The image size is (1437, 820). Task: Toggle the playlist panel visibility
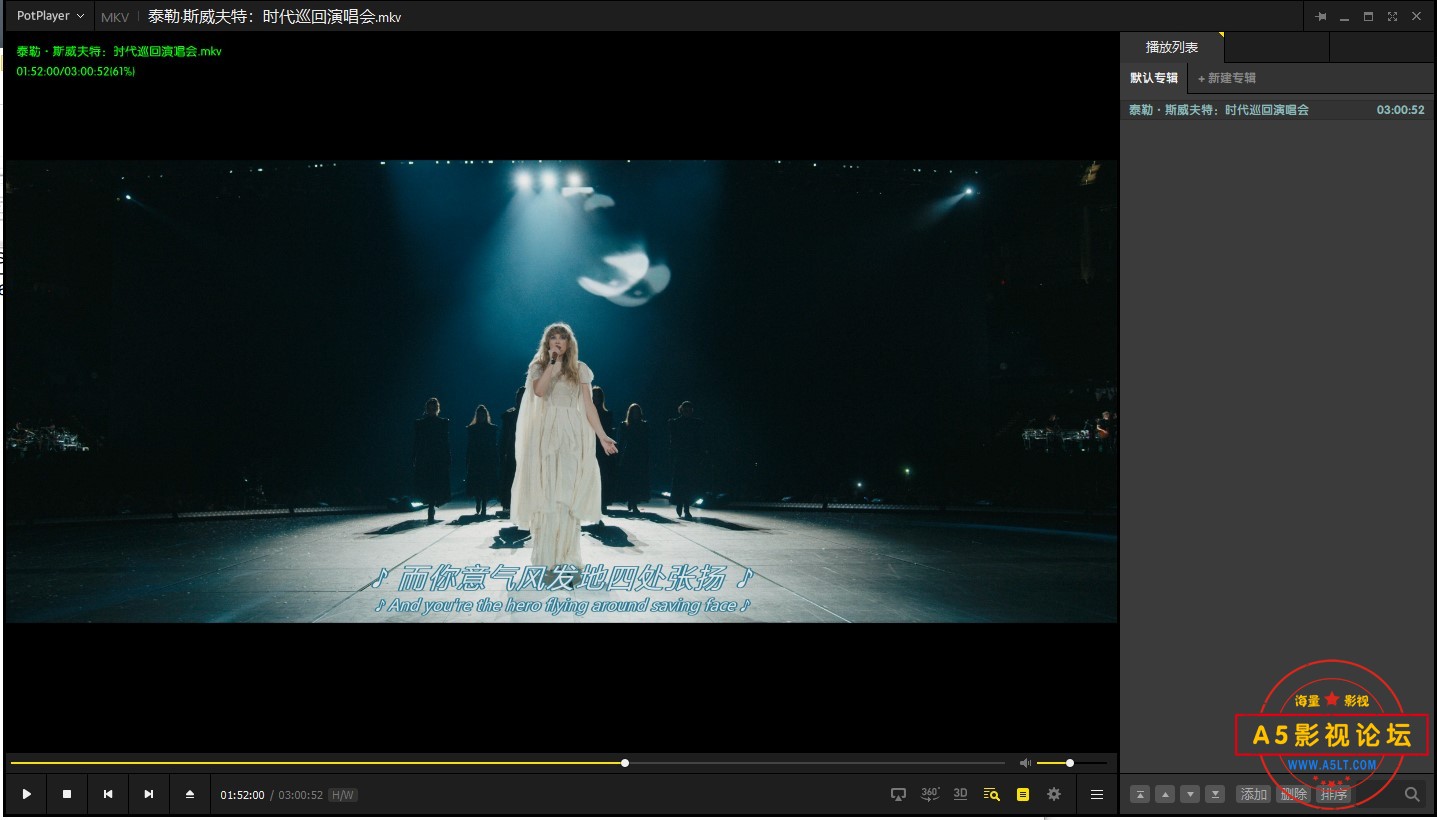pyautogui.click(x=1022, y=794)
